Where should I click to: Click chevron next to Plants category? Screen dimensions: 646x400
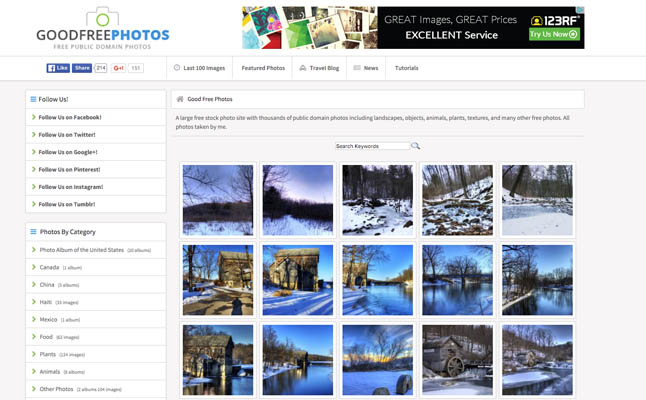pos(33,353)
